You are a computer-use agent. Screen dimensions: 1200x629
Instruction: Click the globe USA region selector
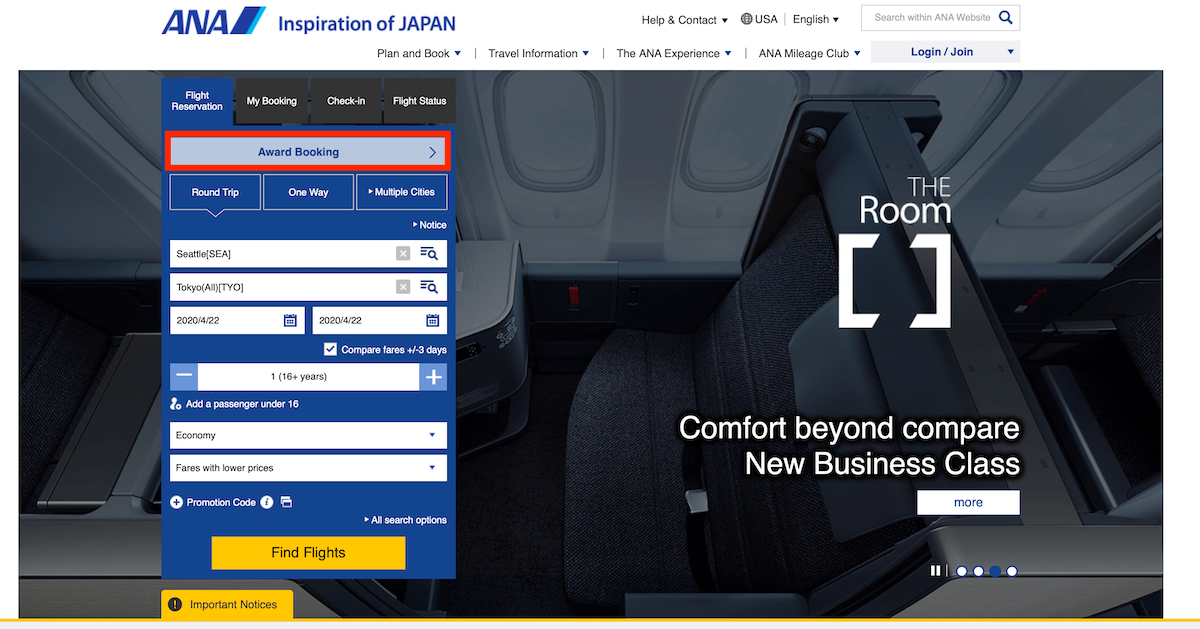[x=759, y=19]
